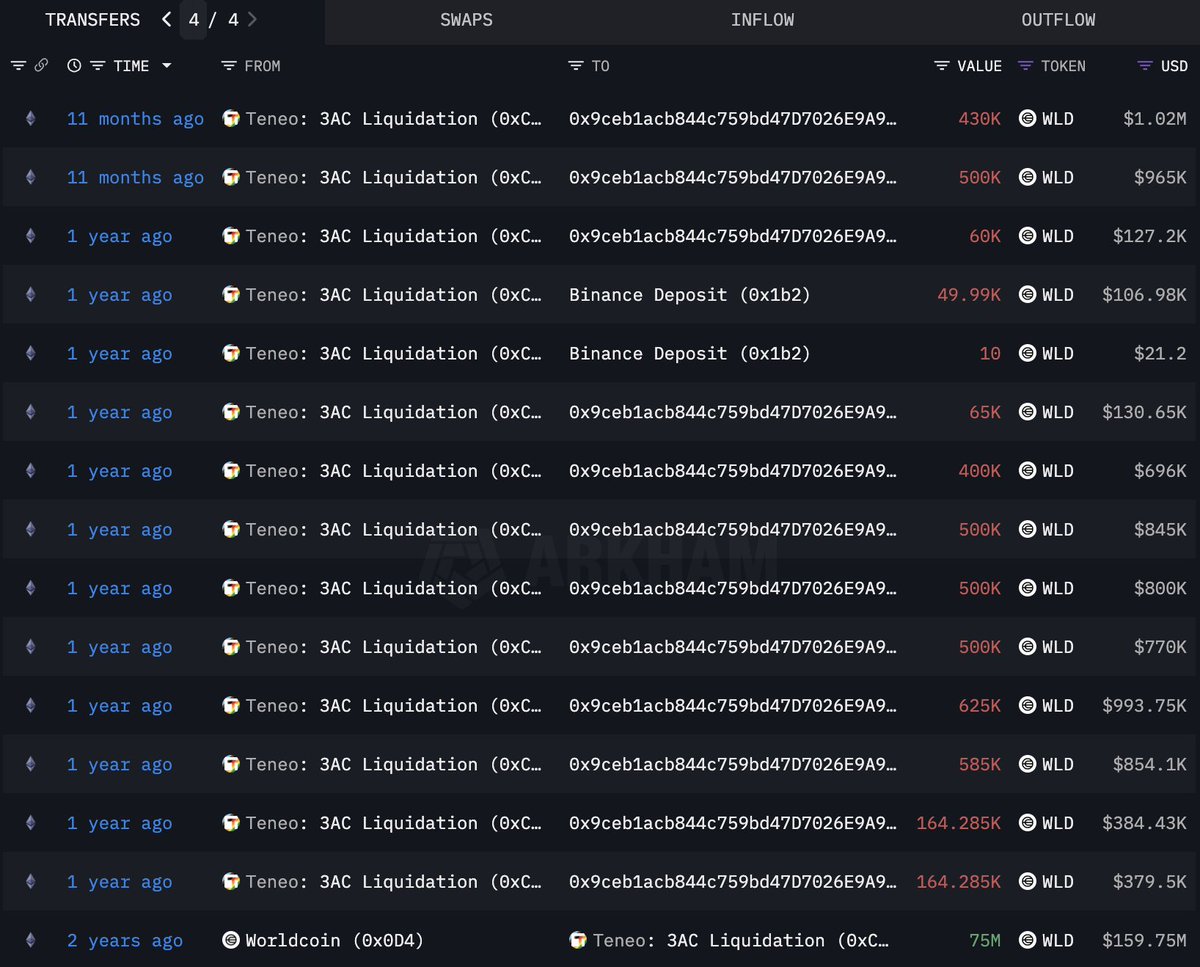Screen dimensions: 1200x967
Task: Open the FROM column filter
Action: click(x=228, y=66)
